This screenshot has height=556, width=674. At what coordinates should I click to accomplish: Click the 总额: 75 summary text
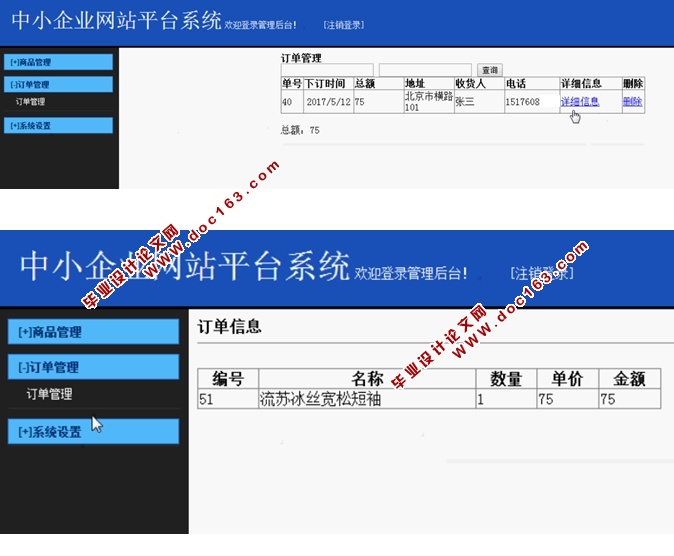click(300, 130)
